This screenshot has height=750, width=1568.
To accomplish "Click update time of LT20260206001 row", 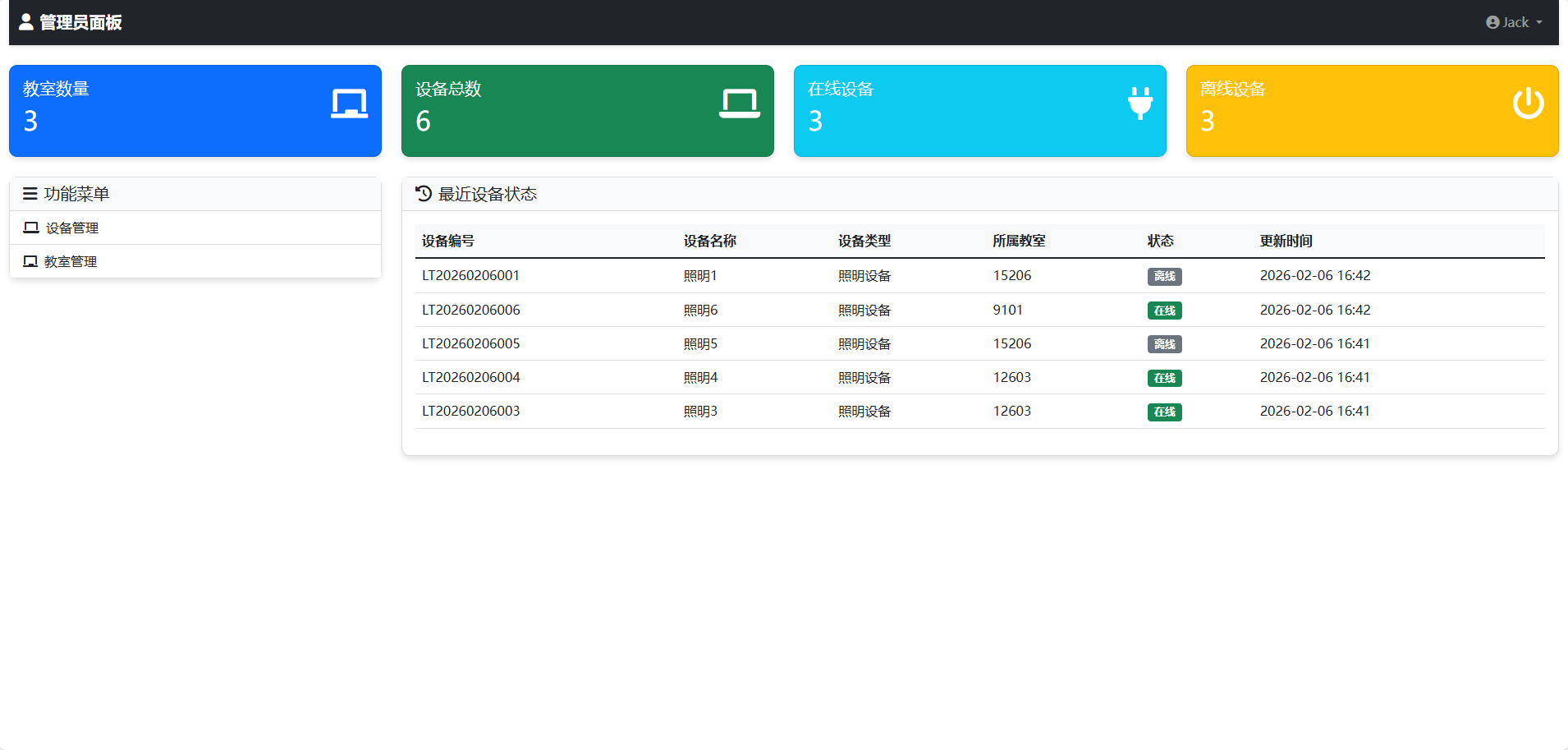I will tap(1315, 275).
